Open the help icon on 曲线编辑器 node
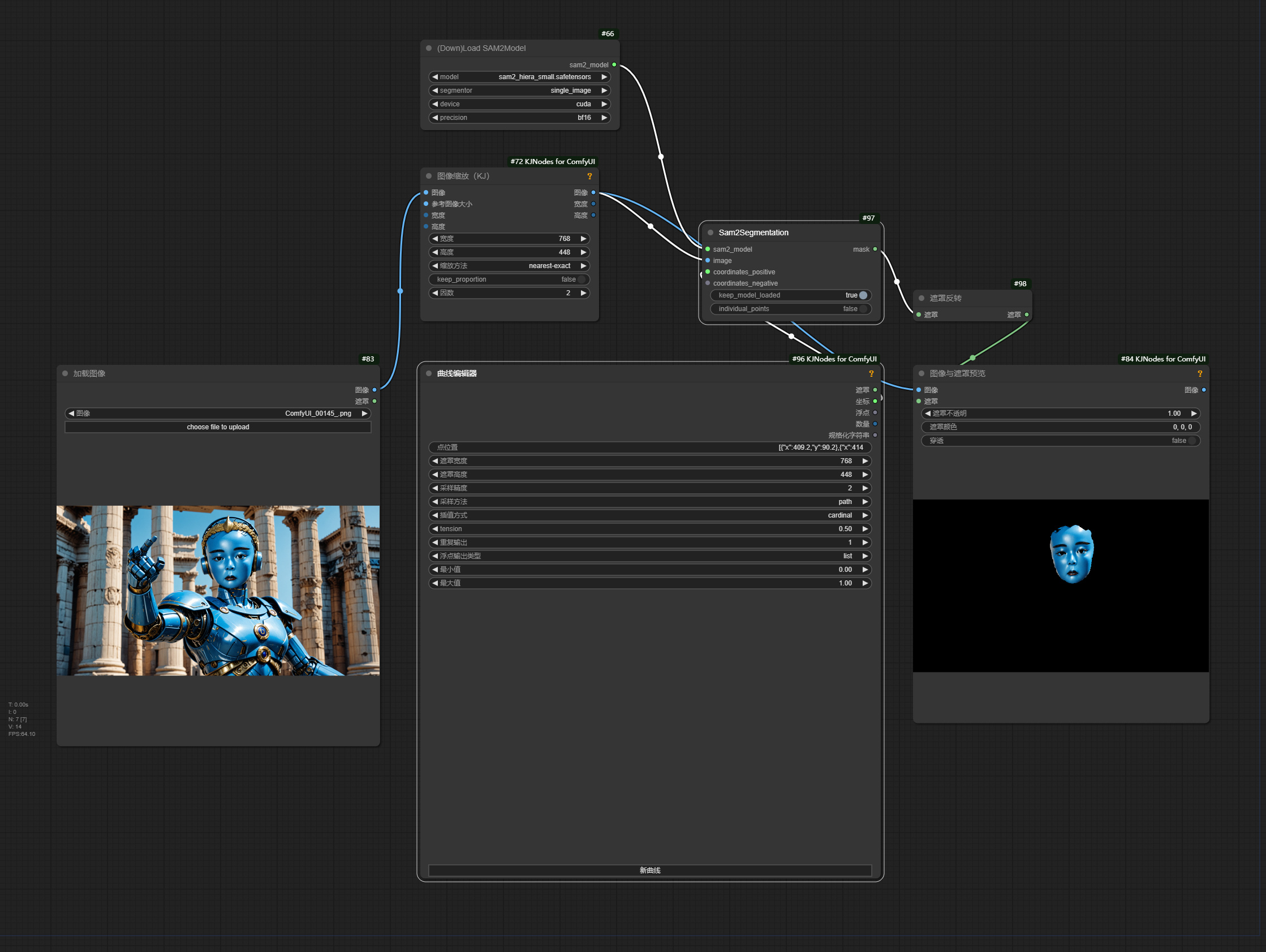 click(872, 373)
